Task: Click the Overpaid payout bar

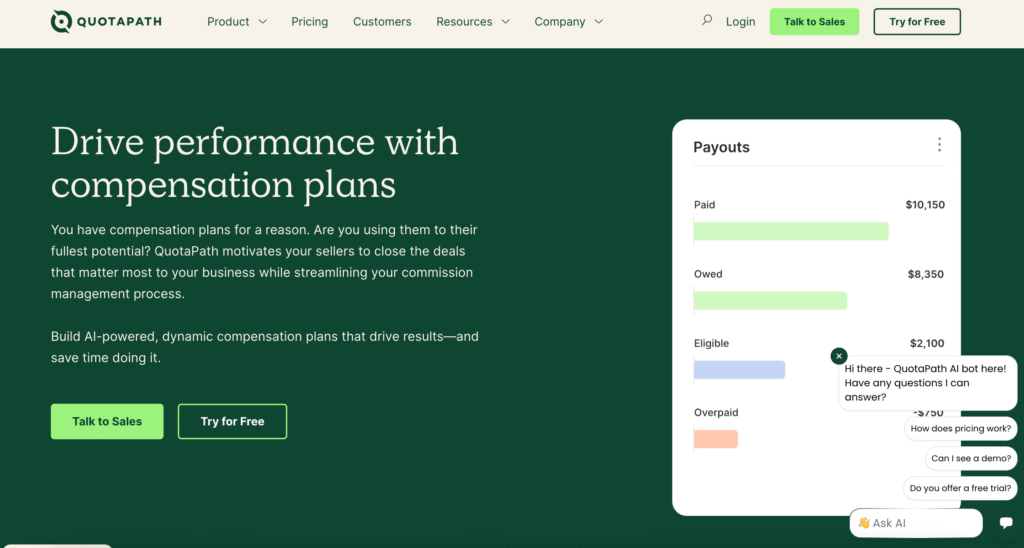Action: (x=716, y=439)
